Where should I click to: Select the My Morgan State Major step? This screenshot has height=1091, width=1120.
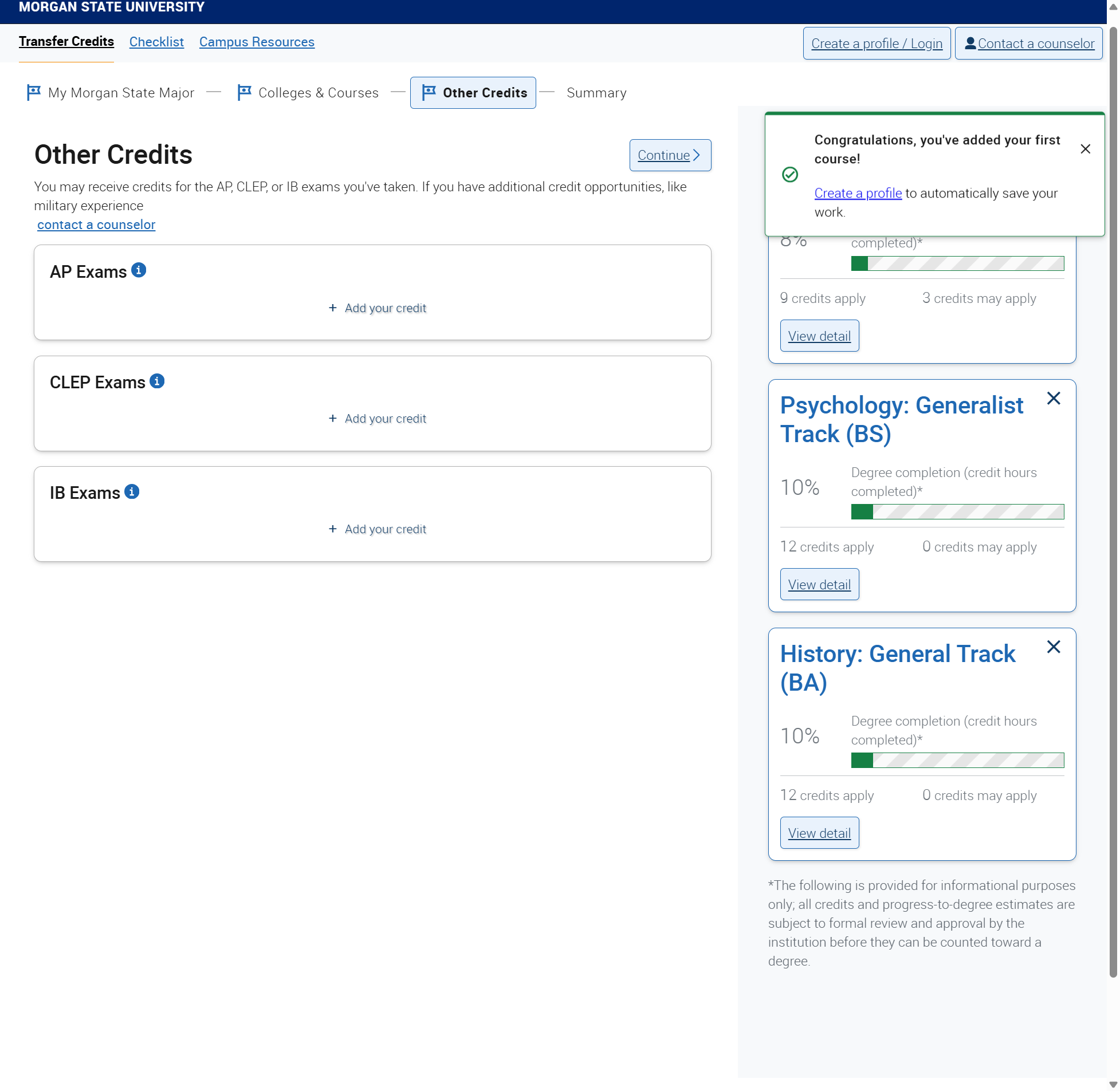[x=111, y=93]
